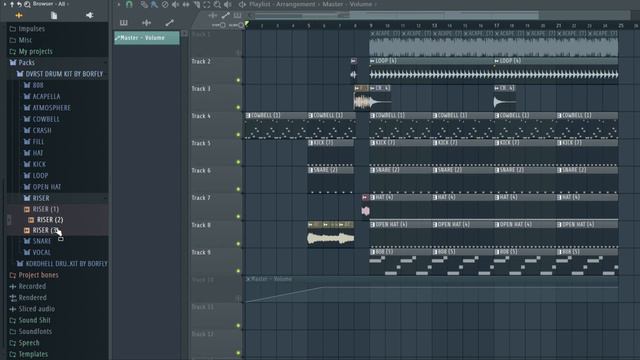Toggle the magnet snap icon in playlist toolbar

(x=129, y=4)
